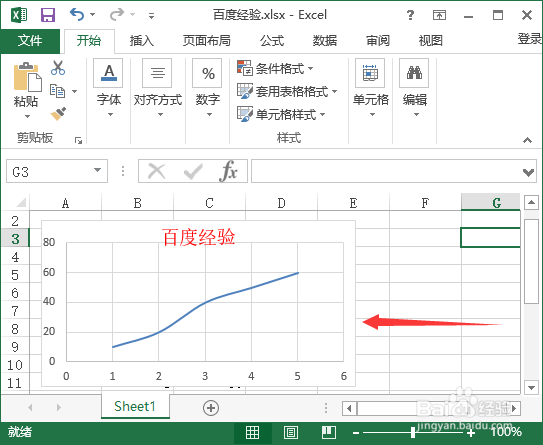Copy selection with the copy icon
This screenshot has width=543, height=445.
click(57, 91)
